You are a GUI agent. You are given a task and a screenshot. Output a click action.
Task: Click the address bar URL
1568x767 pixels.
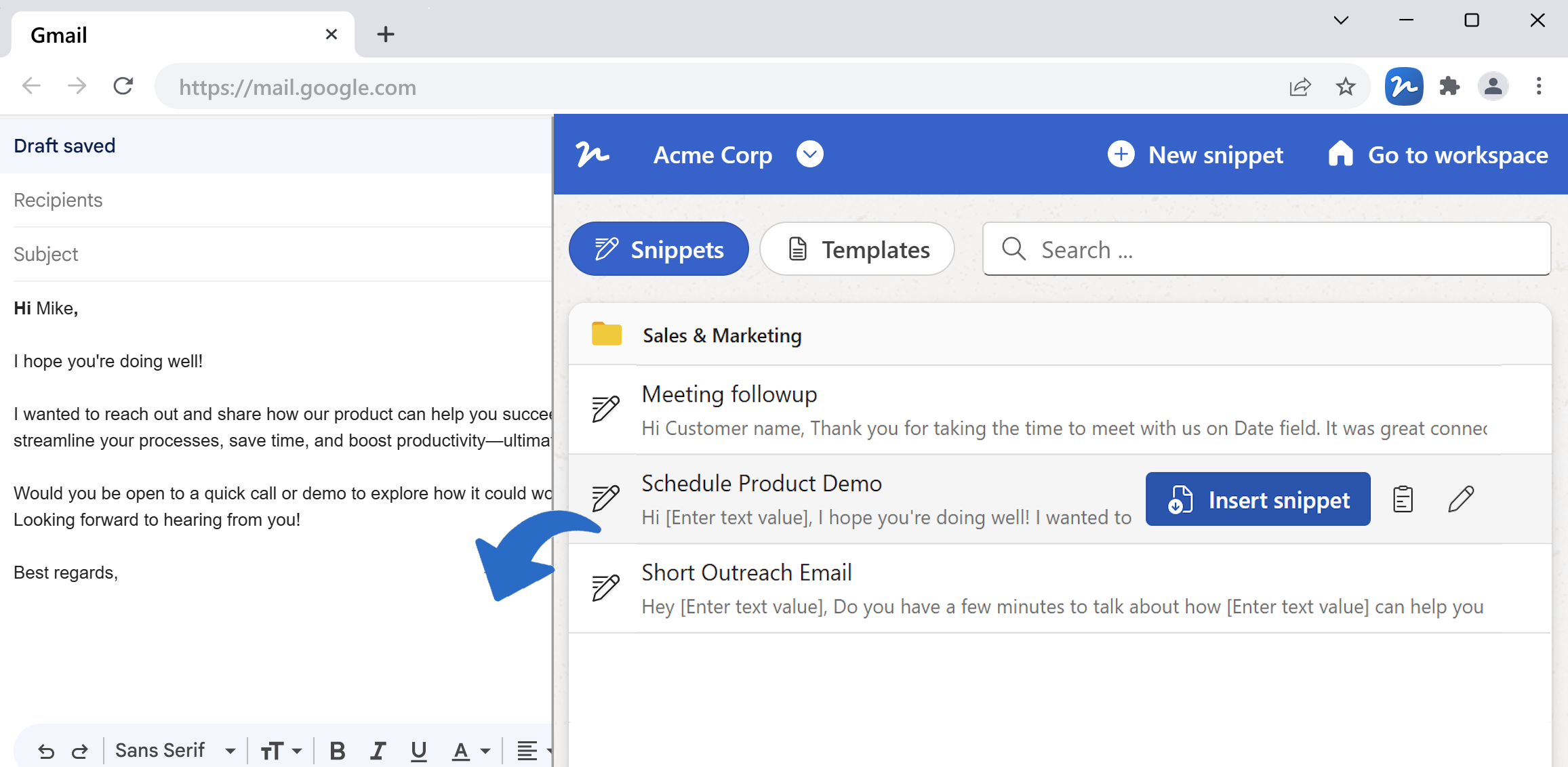point(297,87)
